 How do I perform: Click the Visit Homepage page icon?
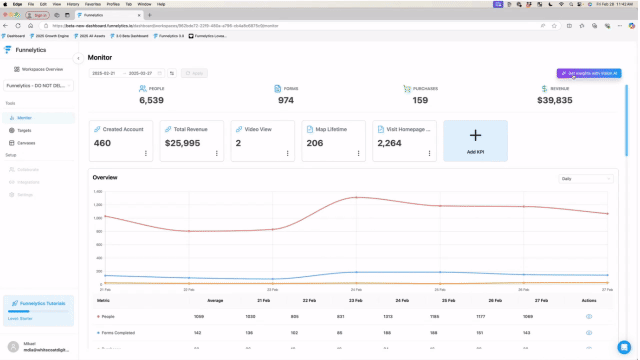381,129
